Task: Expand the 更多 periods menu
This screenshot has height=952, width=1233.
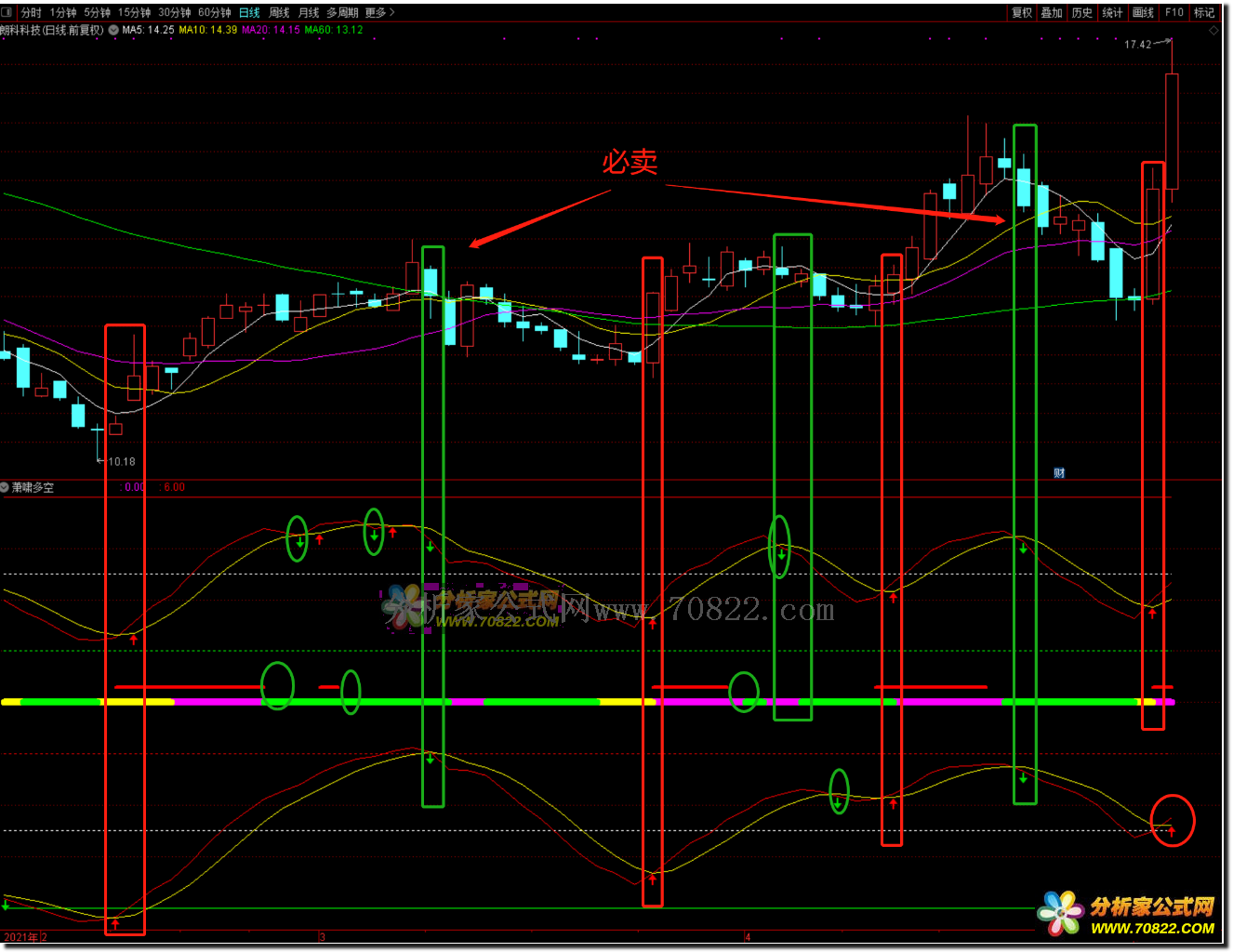Action: pos(379,13)
